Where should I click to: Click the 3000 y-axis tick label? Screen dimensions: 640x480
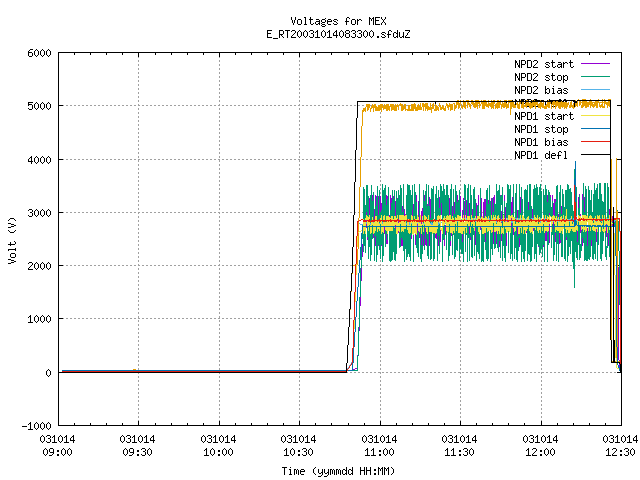pos(40,213)
